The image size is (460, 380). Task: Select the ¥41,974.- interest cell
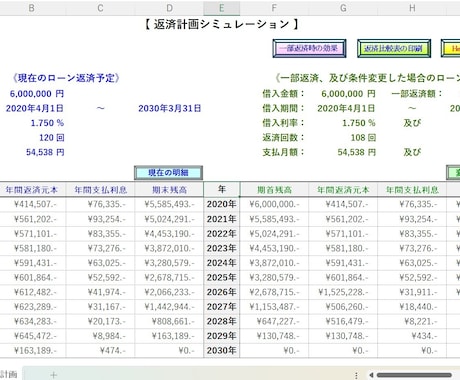pos(100,292)
